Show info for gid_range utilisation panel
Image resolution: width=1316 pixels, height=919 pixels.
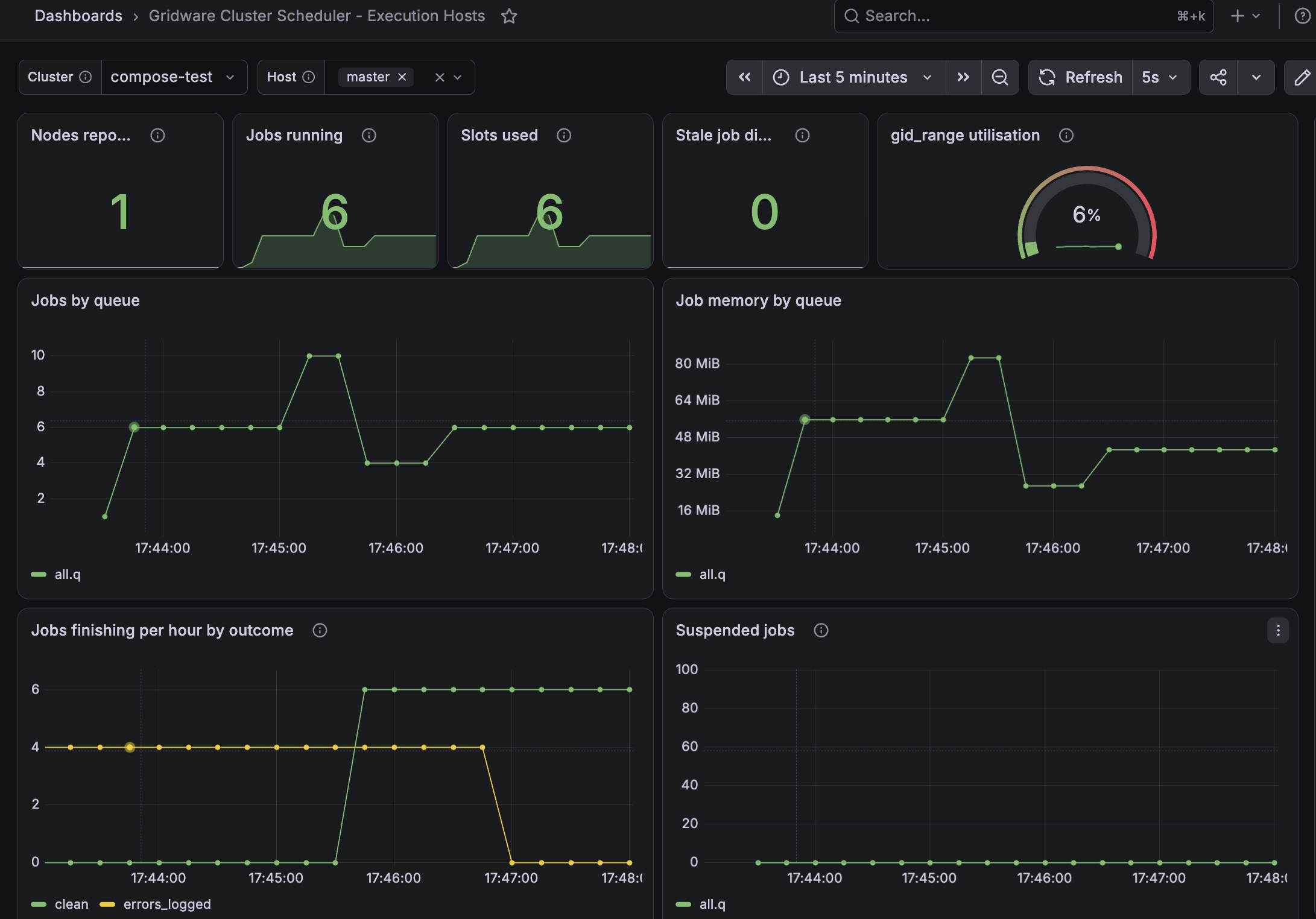[1066, 136]
